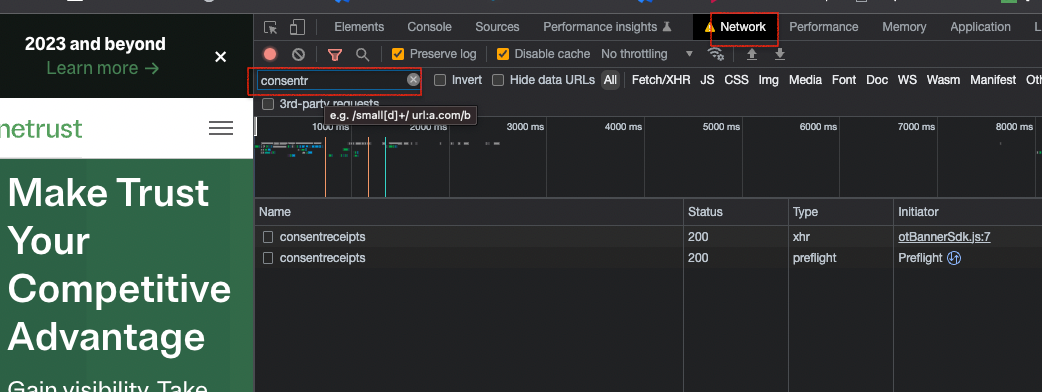Open the otBannerSdk.js:7 initiator link

[944, 237]
